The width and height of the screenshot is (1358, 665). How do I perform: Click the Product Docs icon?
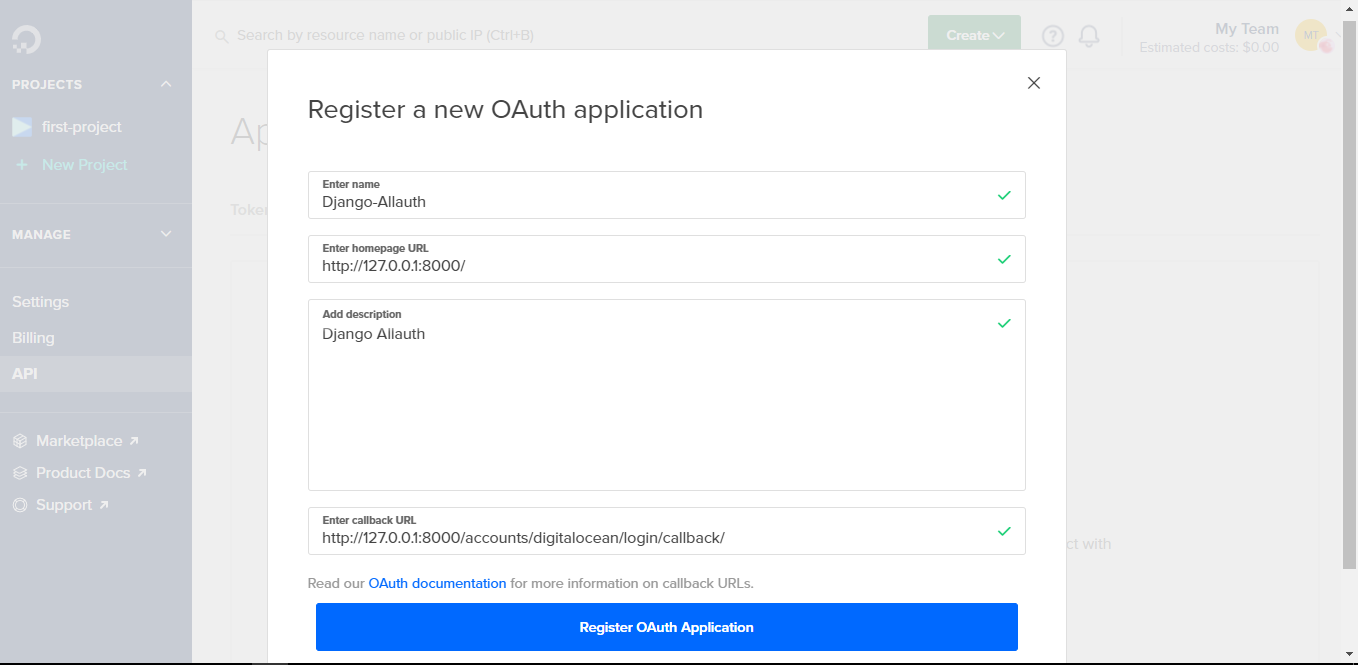click(x=20, y=473)
